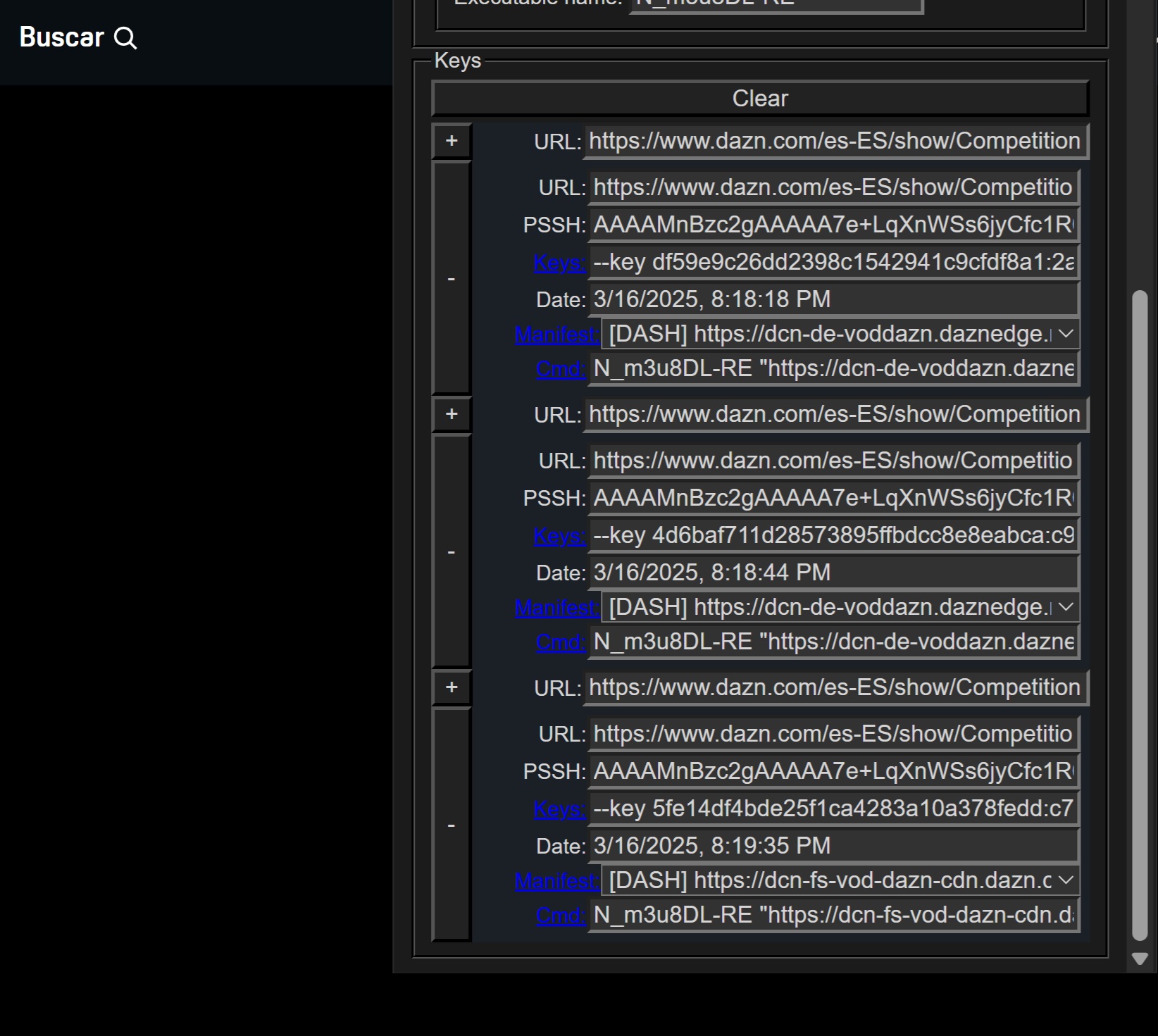The height and width of the screenshot is (1036, 1158).
Task: Open the Keys link beside key 4d6baf711d285738
Action: point(559,536)
